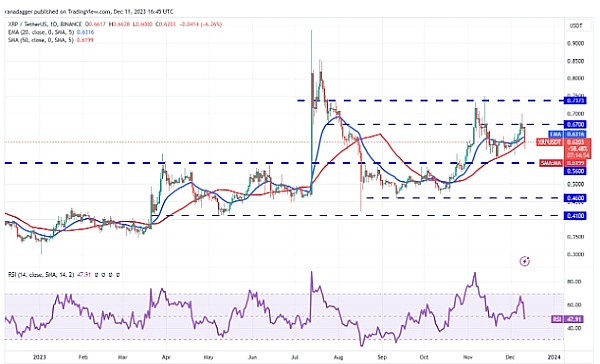Select the XRP / TetherUS symbol title

click(27, 24)
